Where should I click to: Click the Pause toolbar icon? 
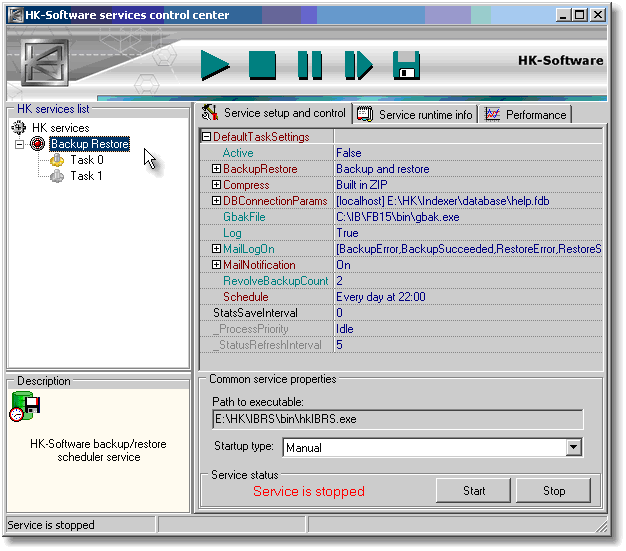point(310,65)
